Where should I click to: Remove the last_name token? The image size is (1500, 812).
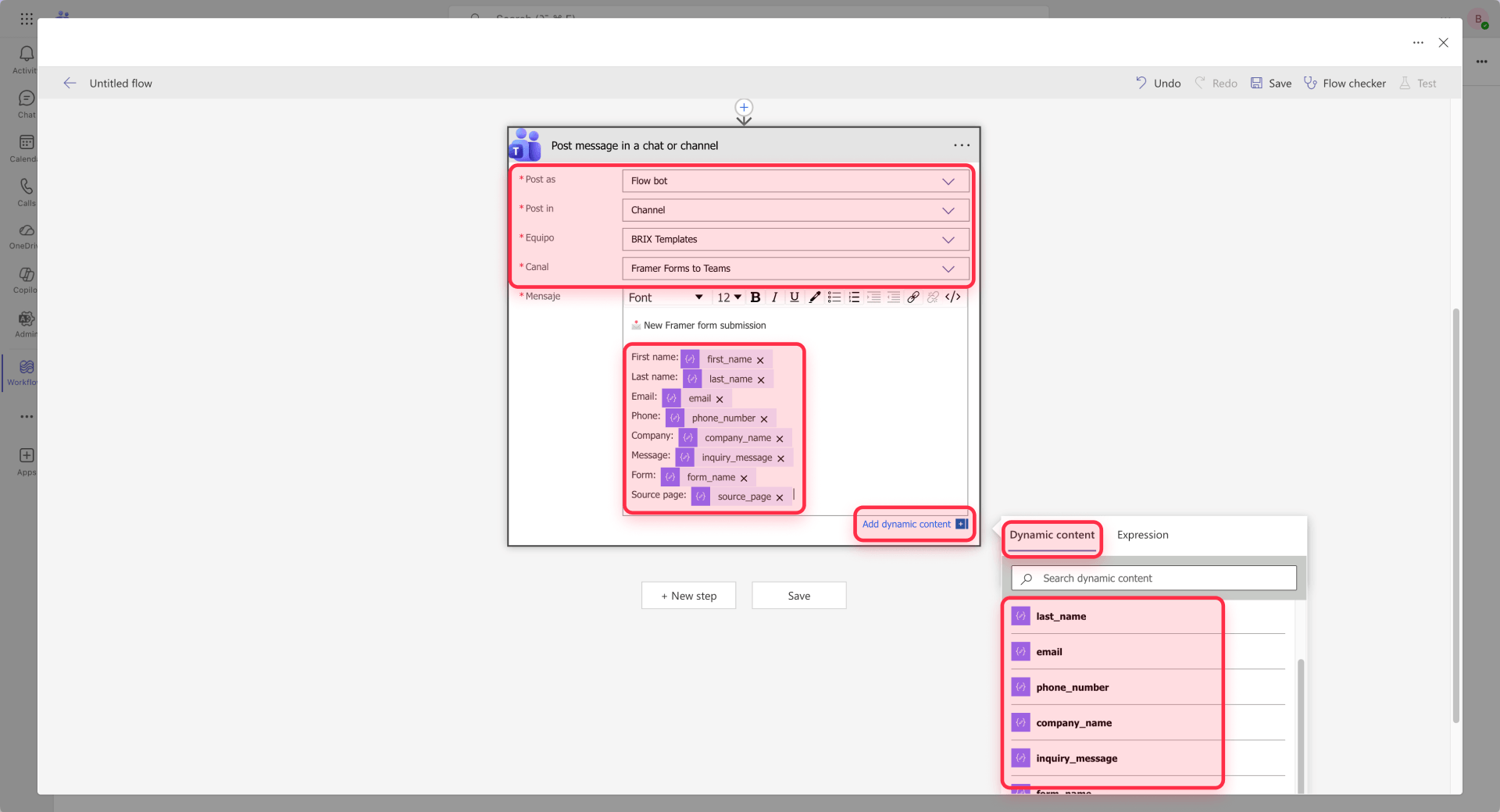(761, 380)
